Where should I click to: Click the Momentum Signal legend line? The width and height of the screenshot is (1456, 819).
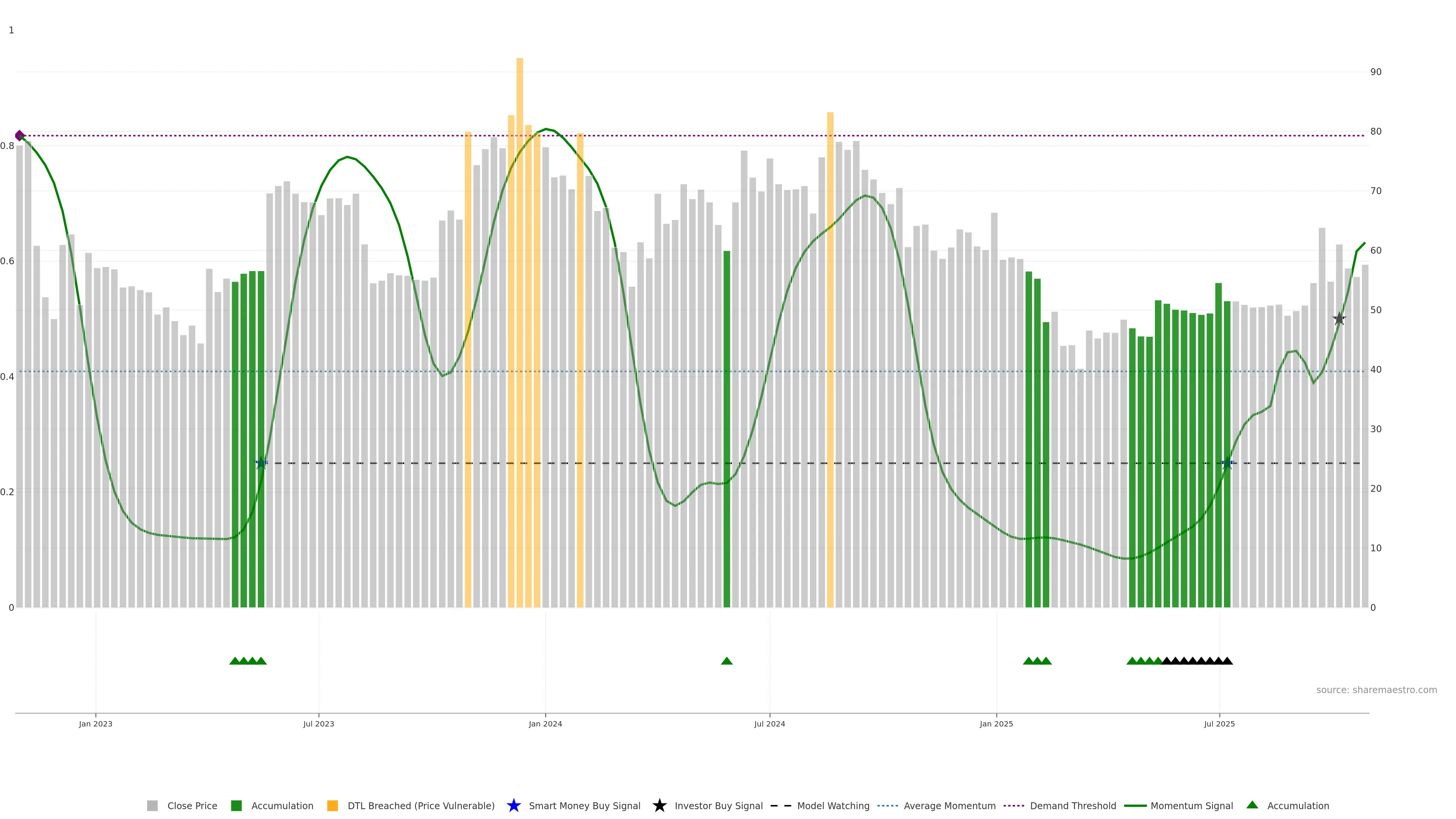(x=1135, y=805)
